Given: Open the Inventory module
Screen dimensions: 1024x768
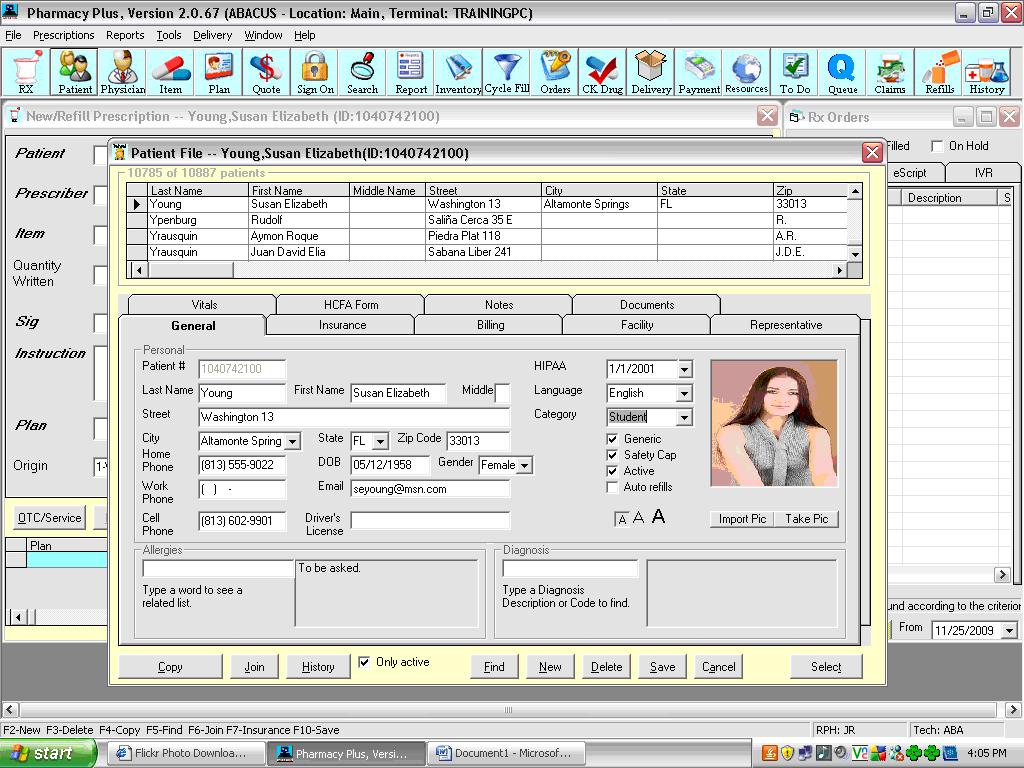Looking at the screenshot, I should (x=458, y=72).
